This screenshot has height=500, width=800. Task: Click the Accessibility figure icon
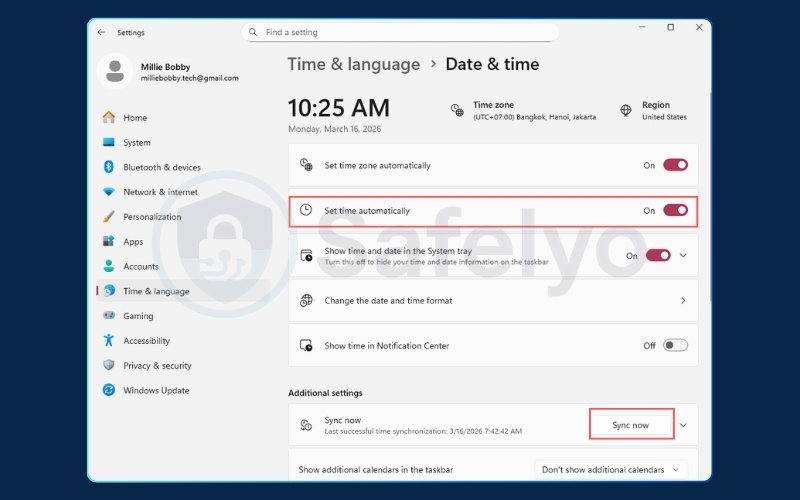tap(109, 340)
